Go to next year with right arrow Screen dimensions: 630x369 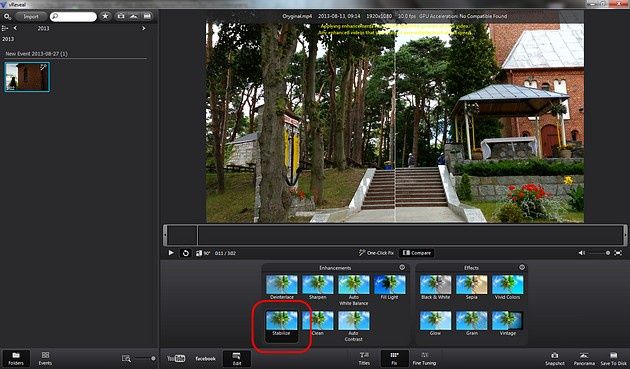coord(143,28)
